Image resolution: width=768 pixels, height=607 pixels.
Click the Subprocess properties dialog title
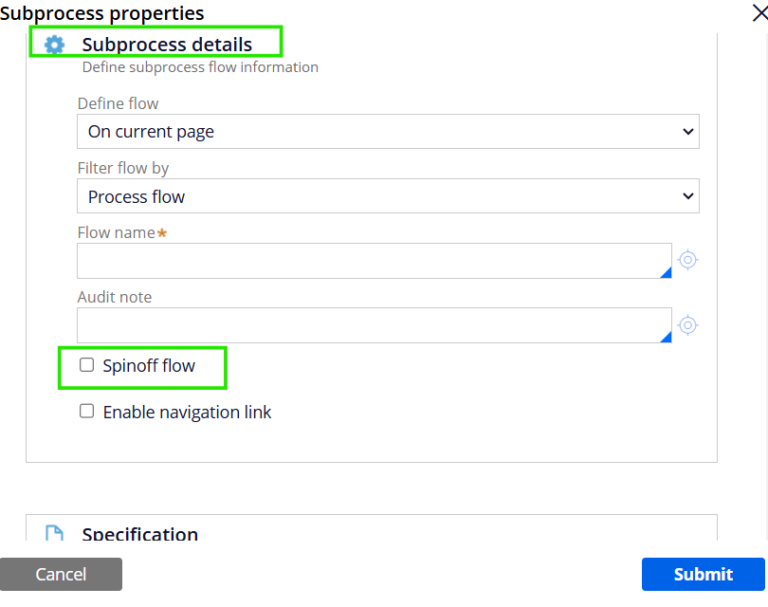(102, 13)
